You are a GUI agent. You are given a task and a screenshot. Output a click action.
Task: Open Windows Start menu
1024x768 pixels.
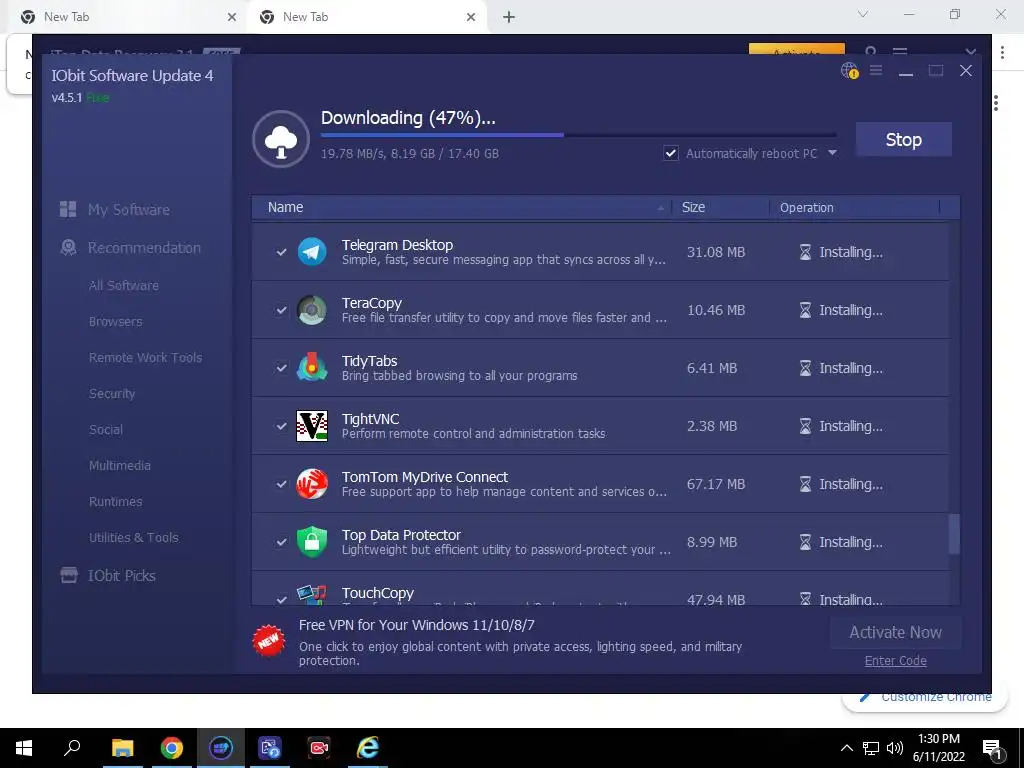tap(24, 748)
